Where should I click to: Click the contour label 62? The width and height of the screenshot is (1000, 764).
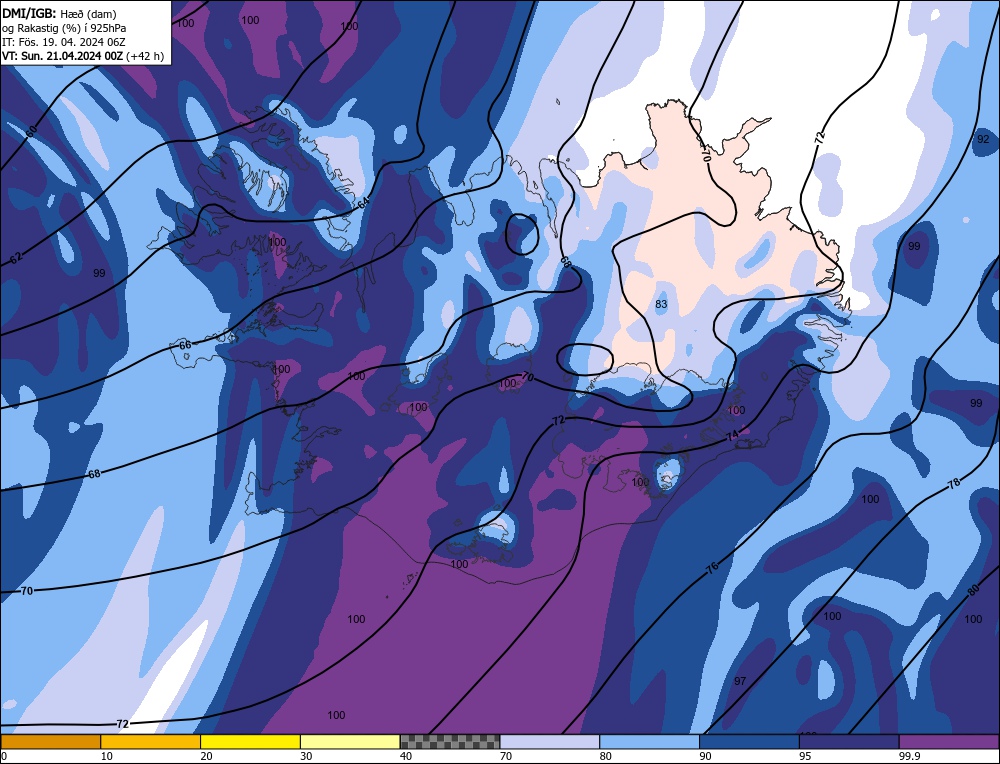coord(16,258)
